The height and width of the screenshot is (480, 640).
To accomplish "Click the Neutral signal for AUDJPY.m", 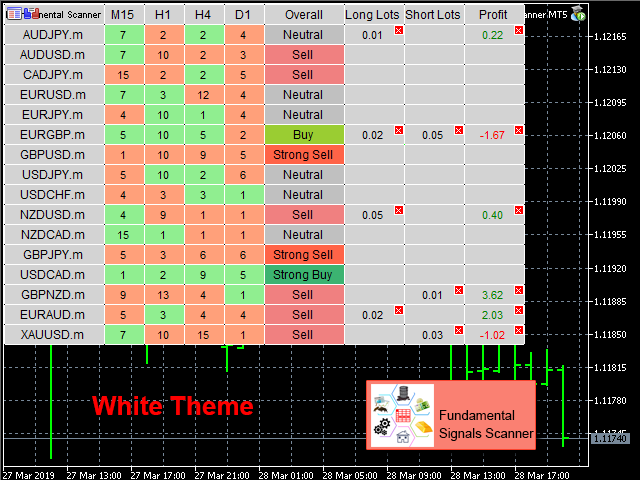I will 304,35.
